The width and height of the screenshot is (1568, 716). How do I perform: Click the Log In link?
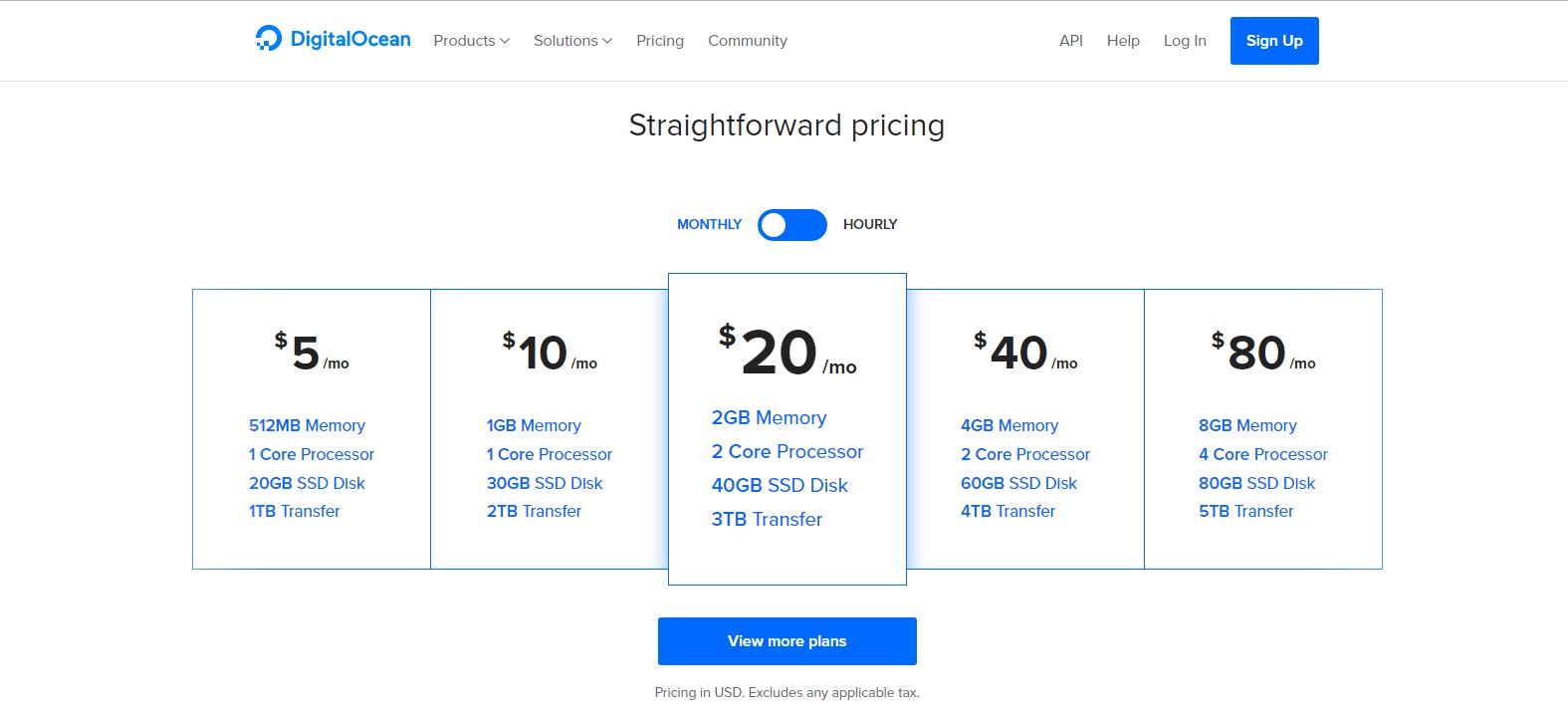[x=1185, y=41]
